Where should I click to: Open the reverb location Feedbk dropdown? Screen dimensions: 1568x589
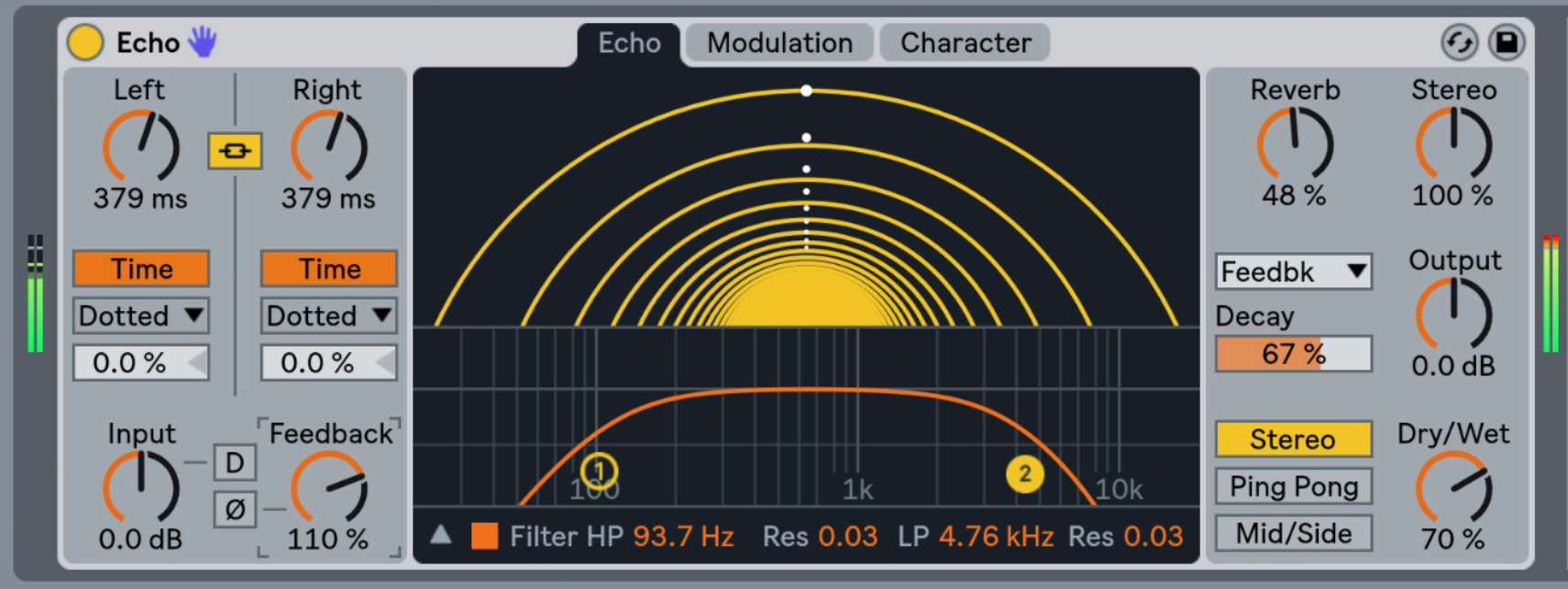pyautogui.click(x=1294, y=272)
